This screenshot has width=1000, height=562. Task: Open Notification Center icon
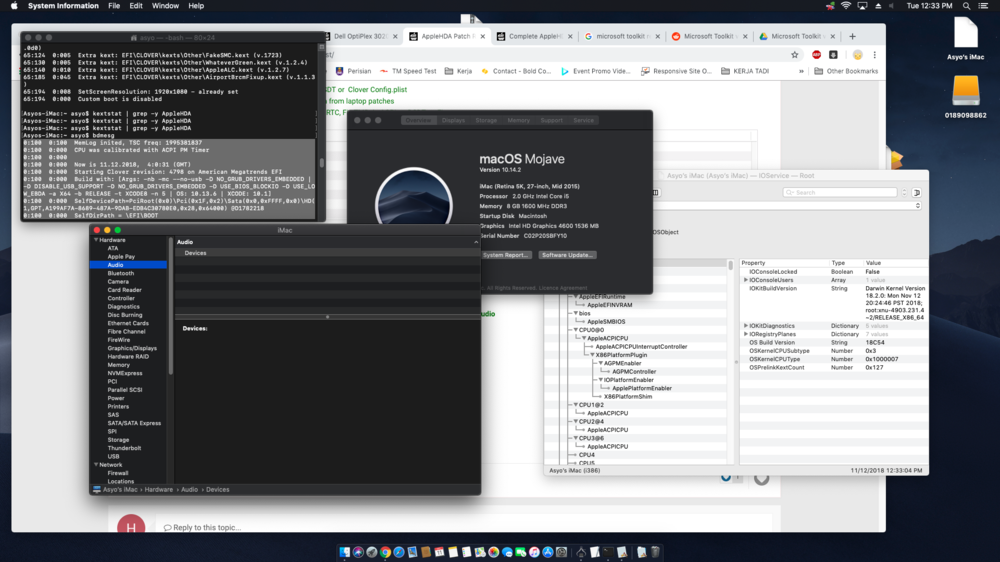click(x=983, y=6)
